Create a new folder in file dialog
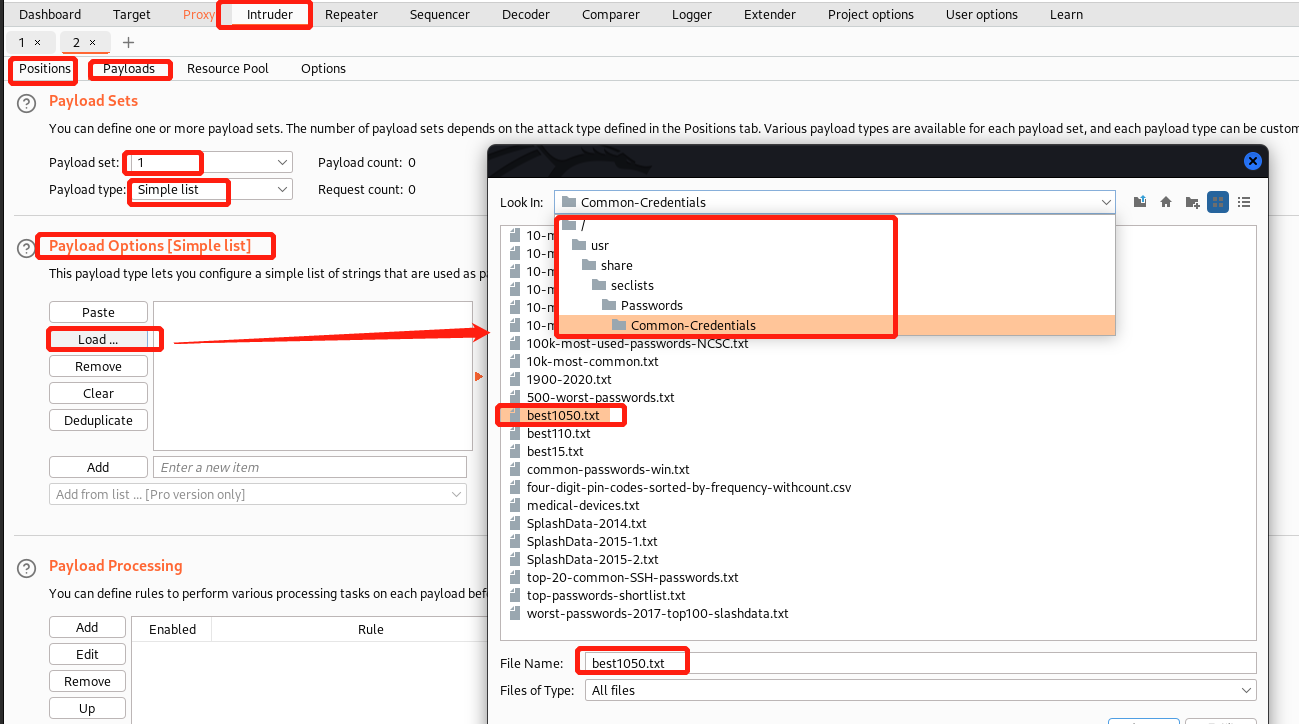The width and height of the screenshot is (1299, 724). point(1192,202)
